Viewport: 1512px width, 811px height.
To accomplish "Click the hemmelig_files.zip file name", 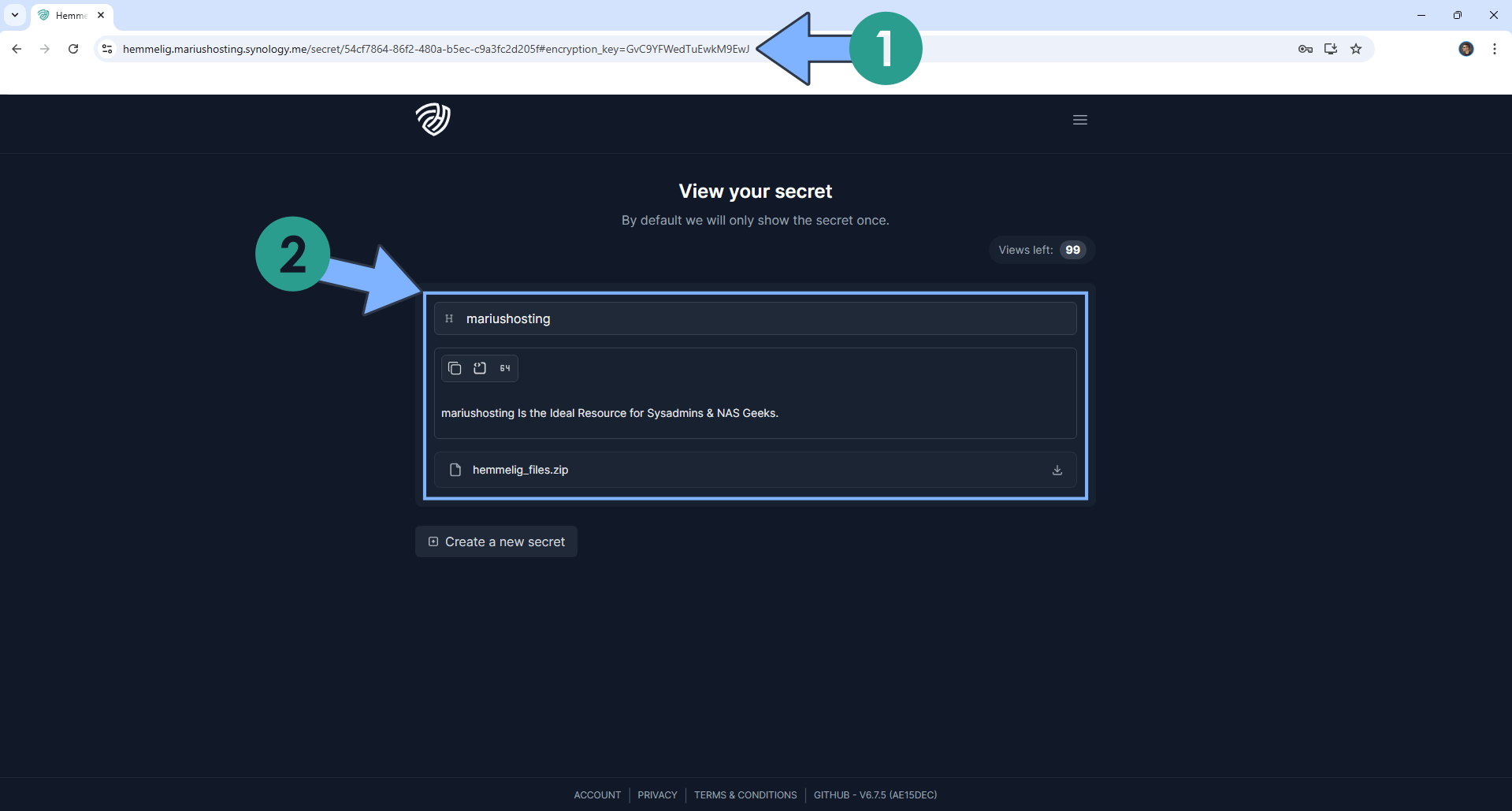I will pyautogui.click(x=520, y=470).
